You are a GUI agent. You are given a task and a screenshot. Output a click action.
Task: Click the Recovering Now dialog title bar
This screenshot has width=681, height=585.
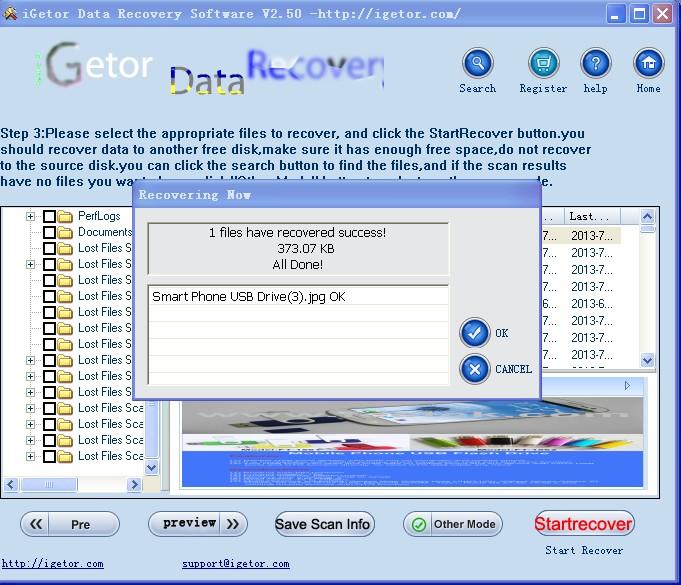click(337, 195)
